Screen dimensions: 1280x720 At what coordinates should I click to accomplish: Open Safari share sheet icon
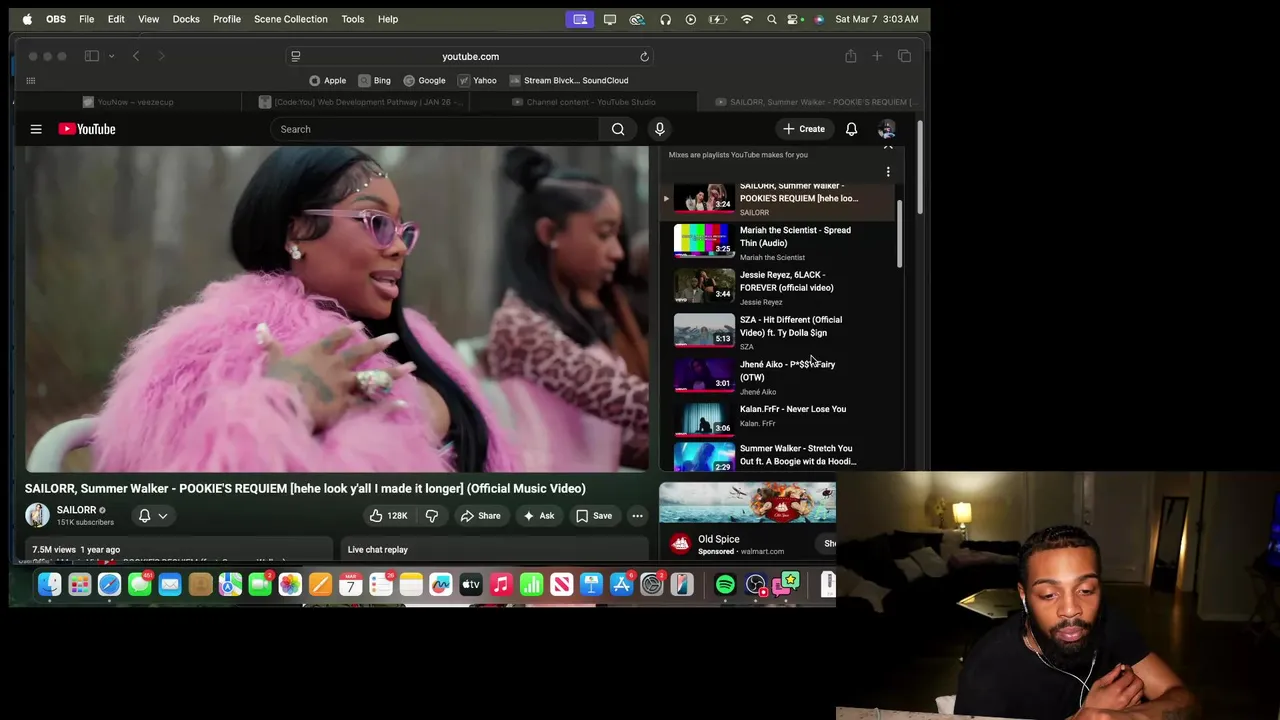(850, 57)
